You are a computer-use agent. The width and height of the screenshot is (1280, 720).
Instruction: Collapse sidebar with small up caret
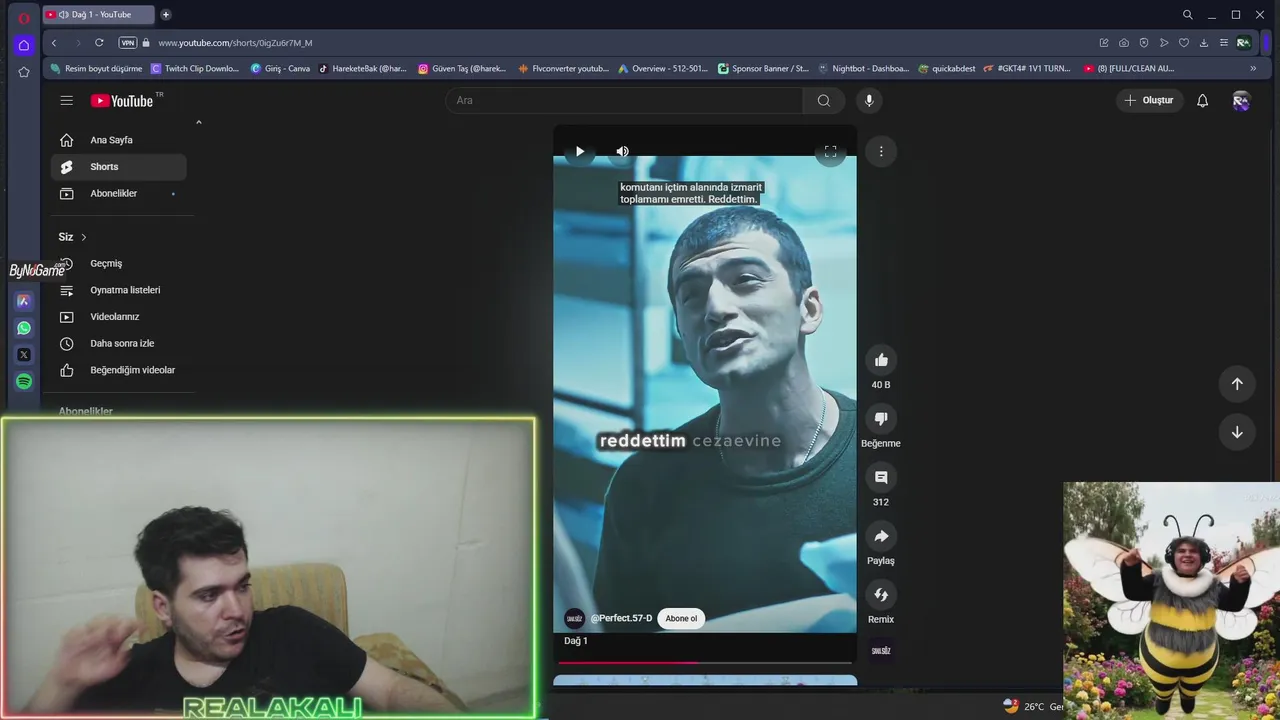[198, 122]
